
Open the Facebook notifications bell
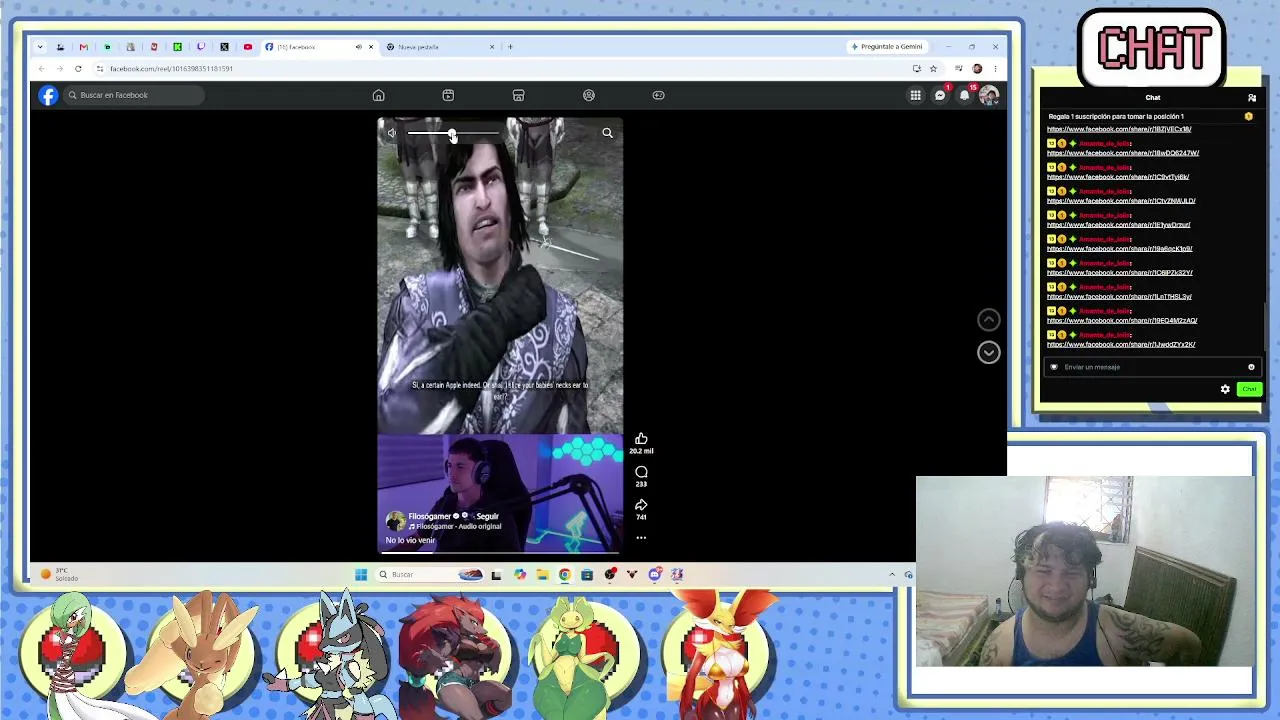[x=964, y=95]
